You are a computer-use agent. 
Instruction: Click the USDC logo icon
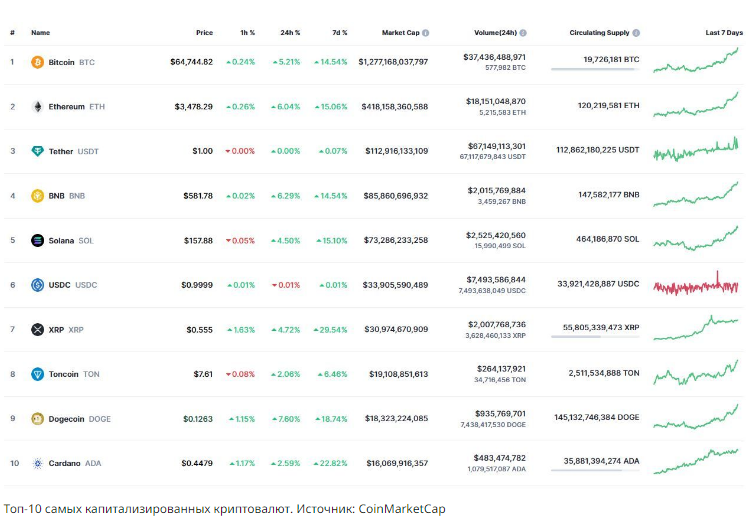click(37, 285)
